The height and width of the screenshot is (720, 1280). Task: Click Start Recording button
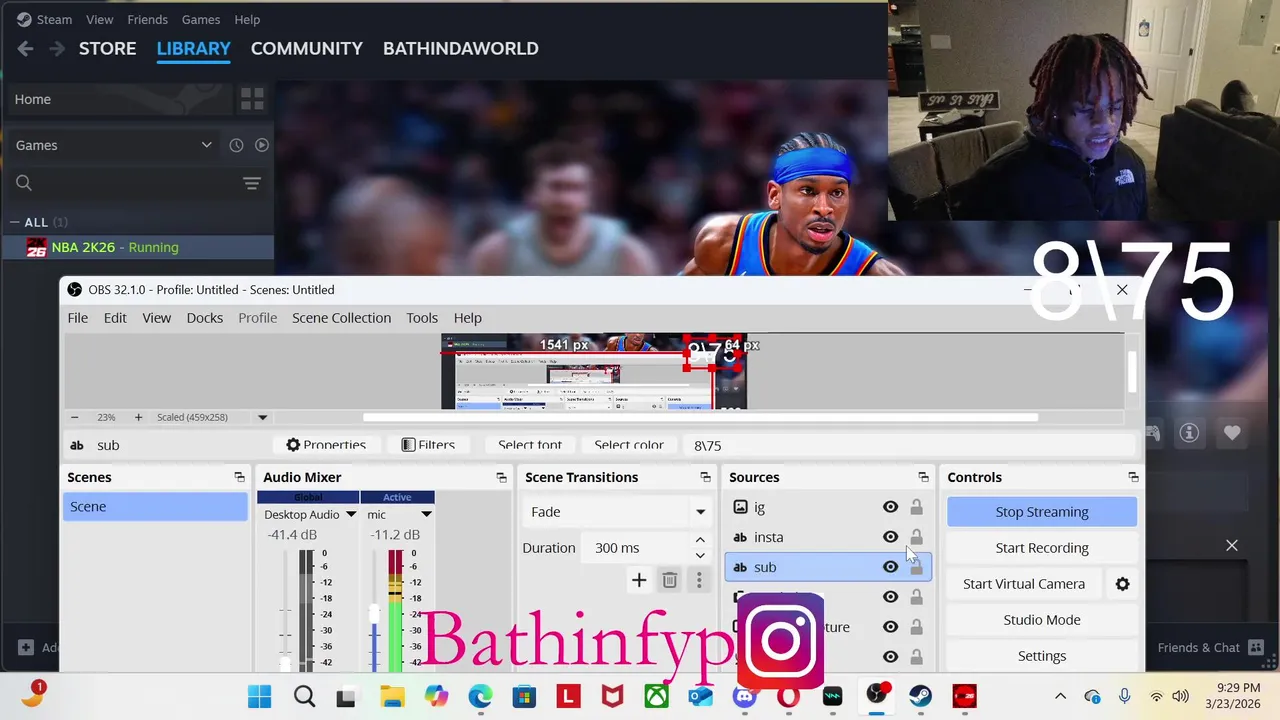(x=1042, y=548)
